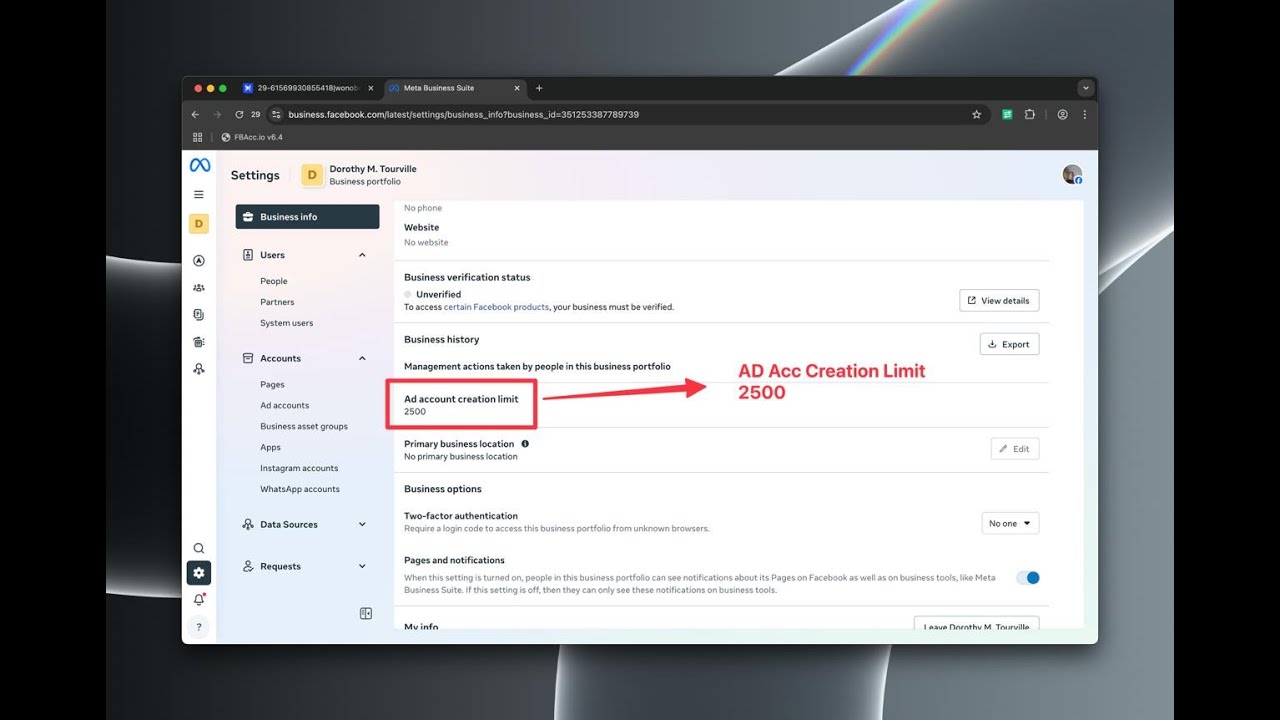
Task: Open the people group icon in left rail
Action: (199, 288)
